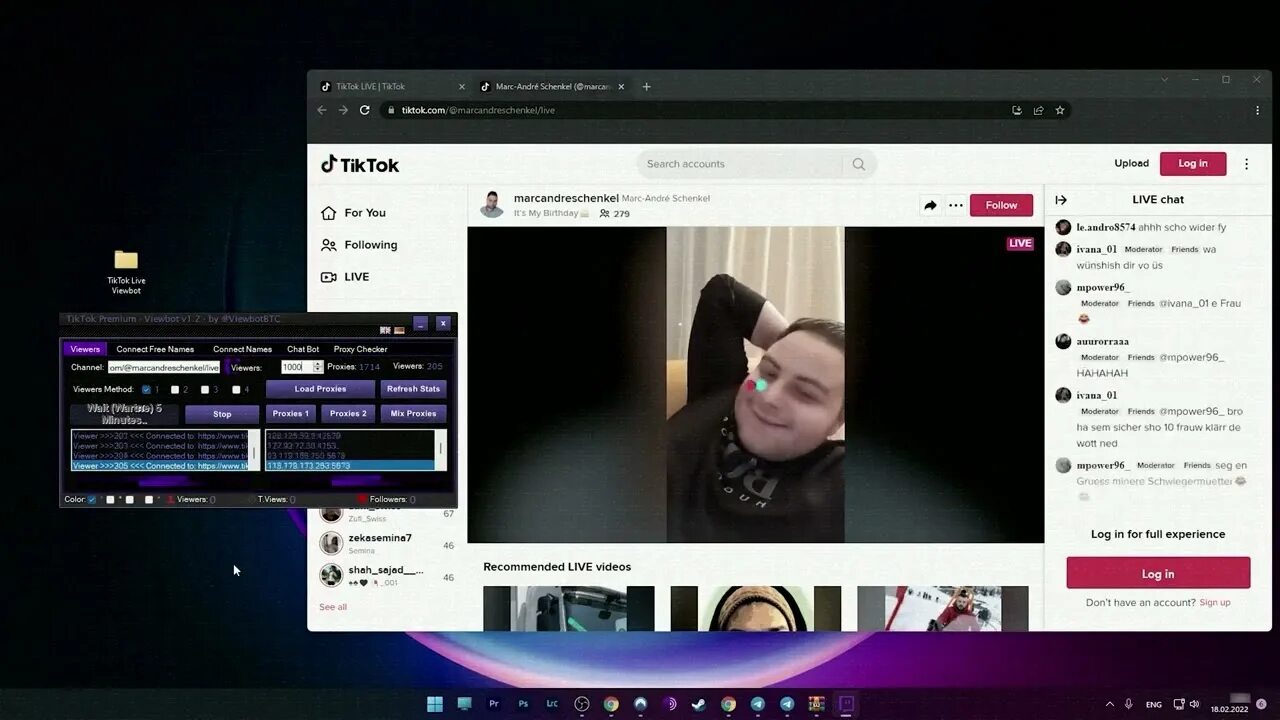The height and width of the screenshot is (720, 1280).
Task: Reload the page in the browser
Action: [x=364, y=110]
